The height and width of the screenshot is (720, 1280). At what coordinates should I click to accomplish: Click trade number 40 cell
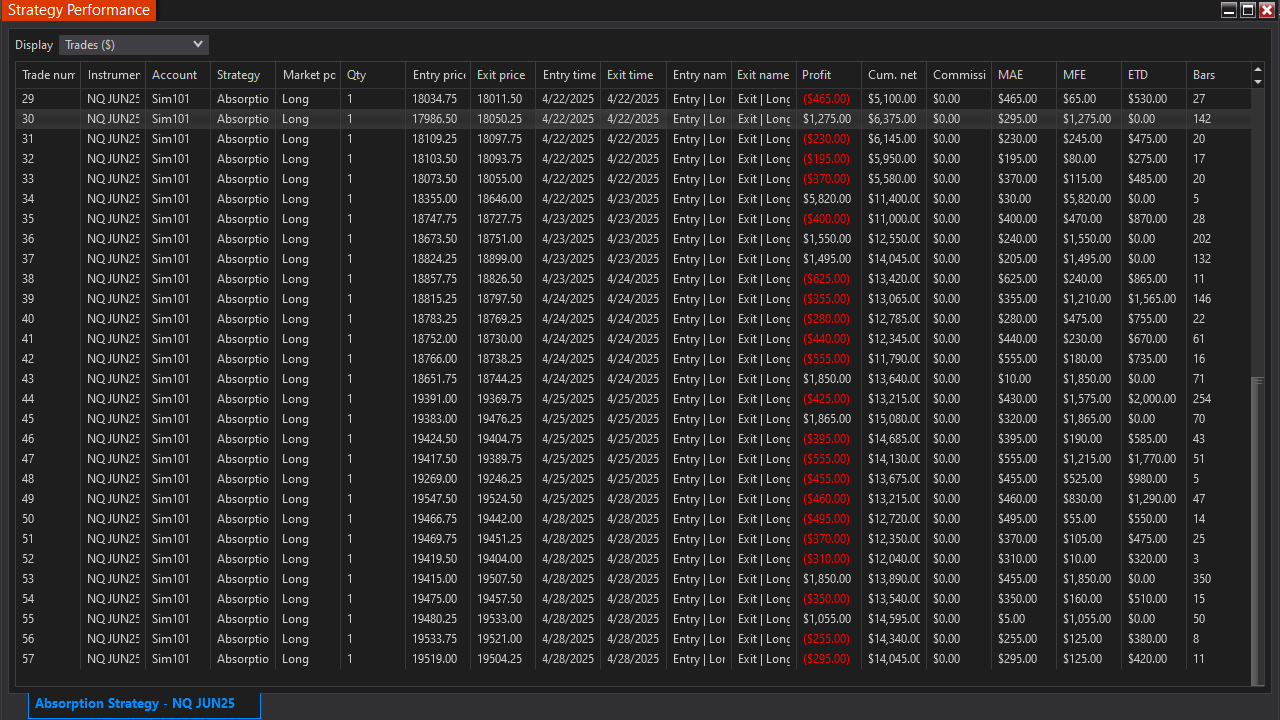pos(48,319)
